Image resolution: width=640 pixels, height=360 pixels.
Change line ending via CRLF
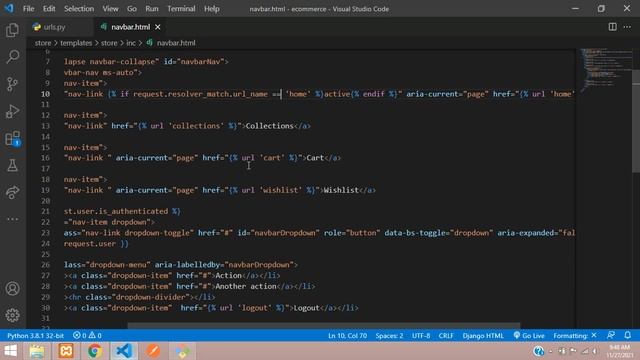tap(446, 336)
